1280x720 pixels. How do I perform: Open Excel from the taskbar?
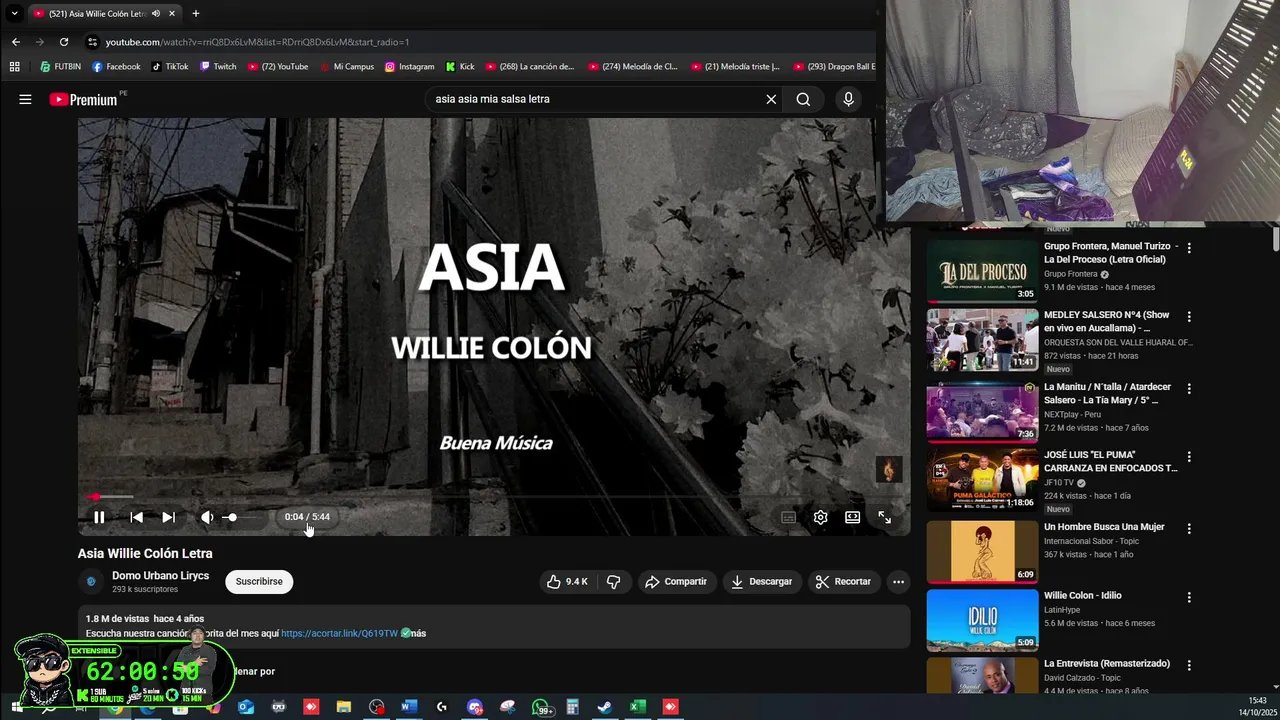637,707
